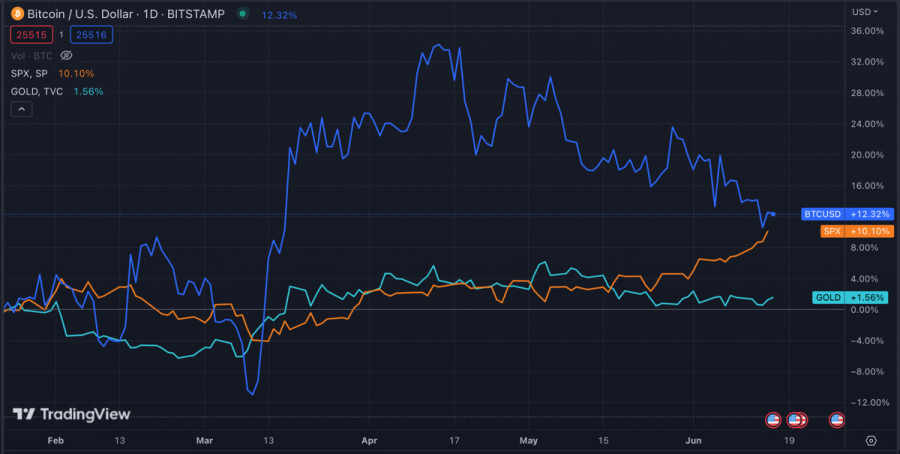
Task: Click the blue 25516 buy price button
Action: (x=90, y=35)
